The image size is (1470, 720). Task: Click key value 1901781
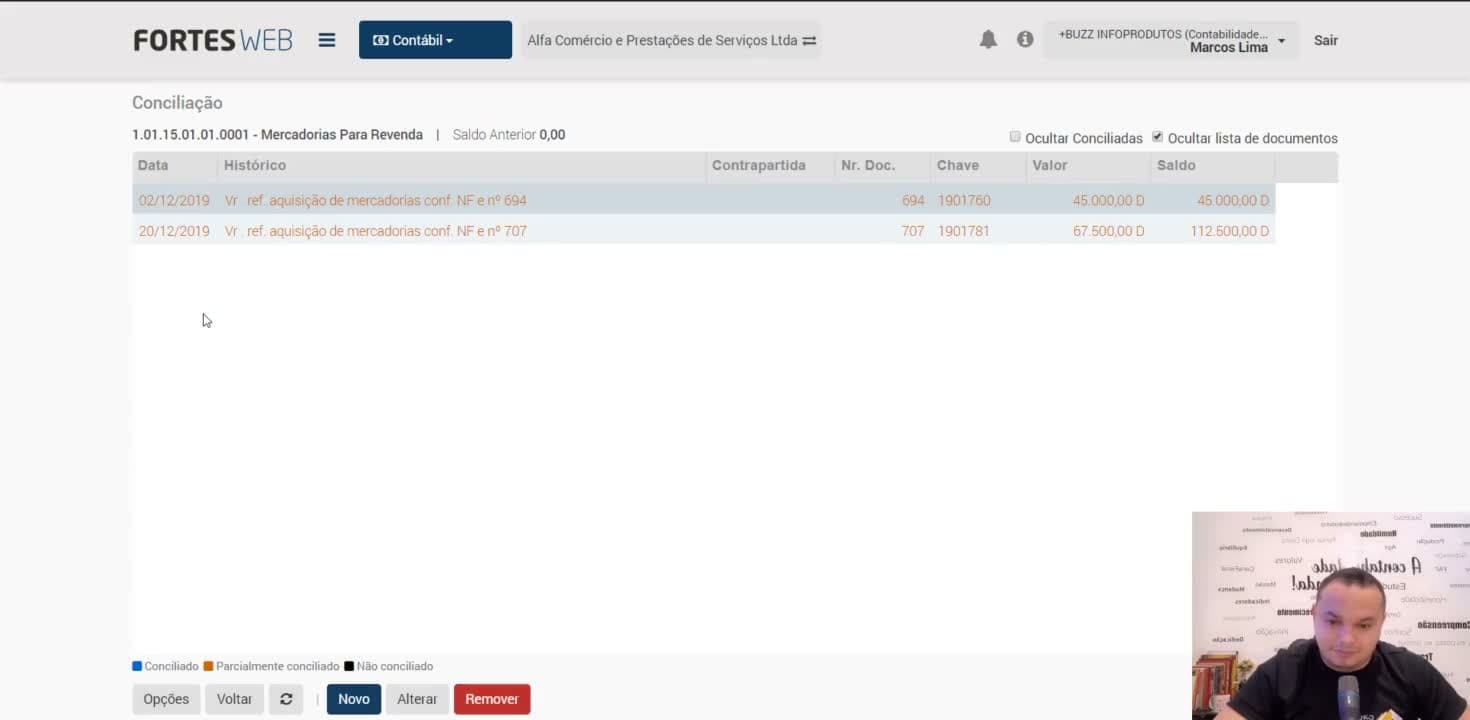coord(964,231)
